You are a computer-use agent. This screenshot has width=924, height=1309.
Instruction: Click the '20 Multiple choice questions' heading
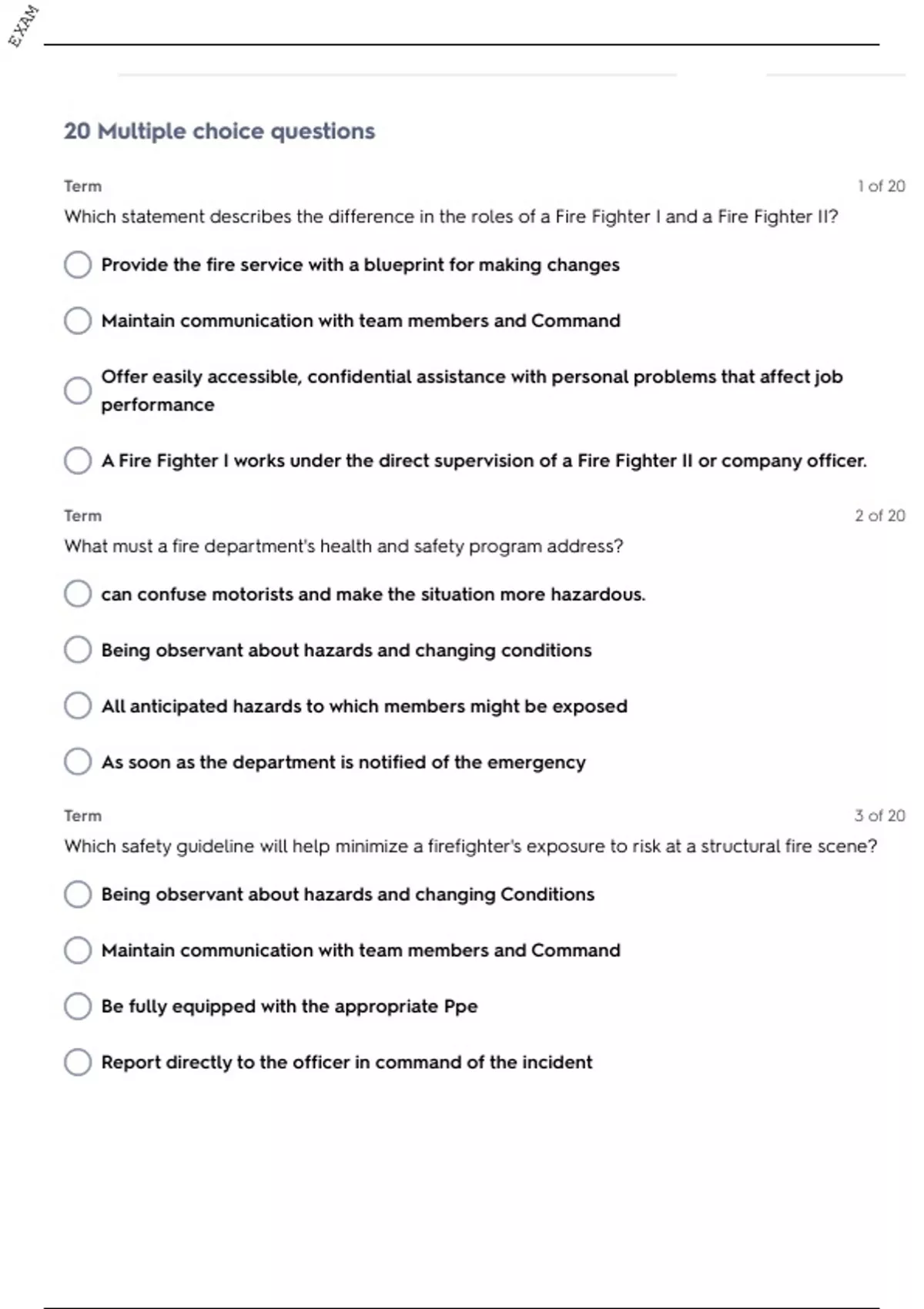click(x=219, y=131)
